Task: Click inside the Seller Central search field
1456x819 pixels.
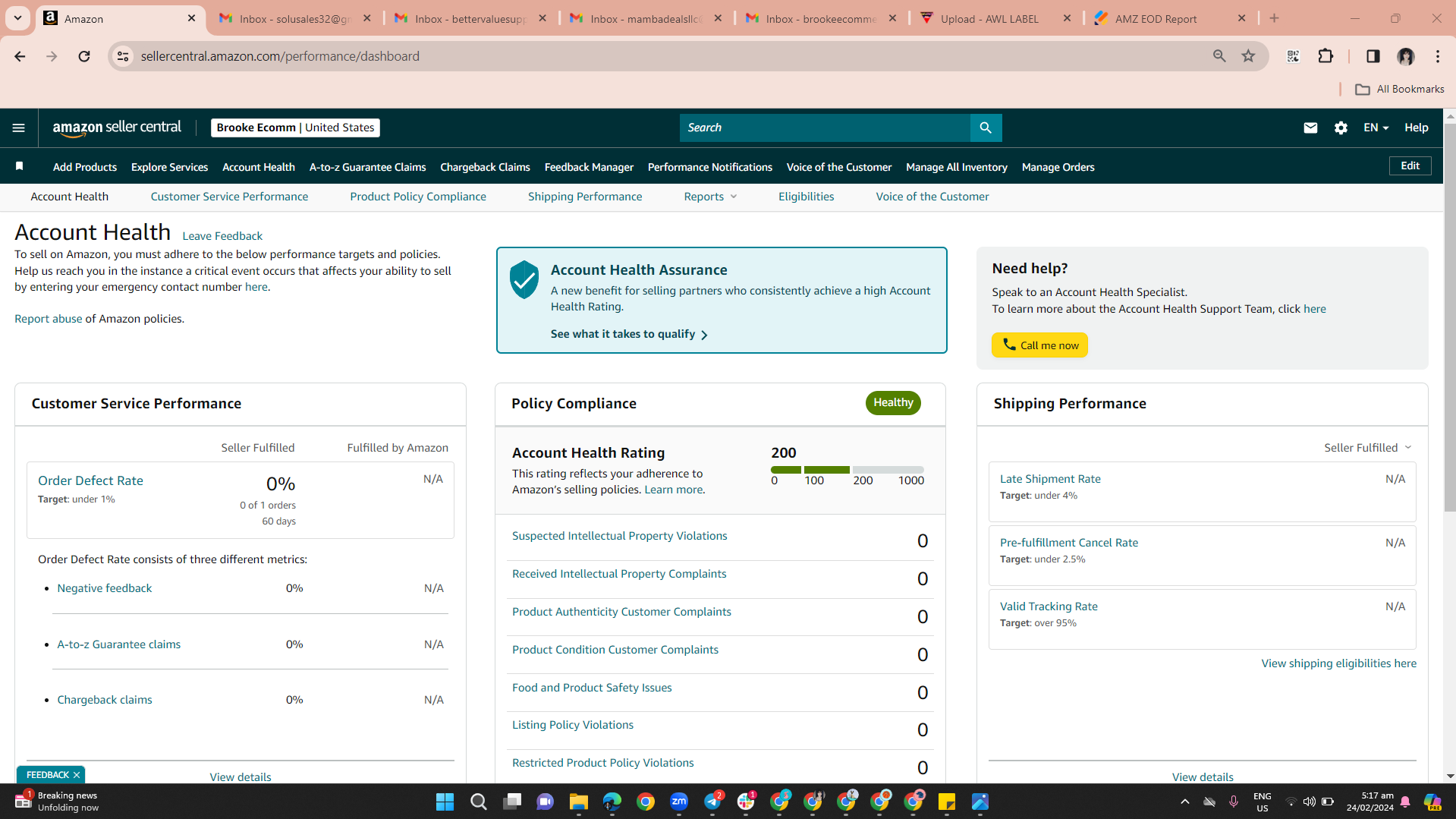Action: pyautogui.click(x=825, y=128)
